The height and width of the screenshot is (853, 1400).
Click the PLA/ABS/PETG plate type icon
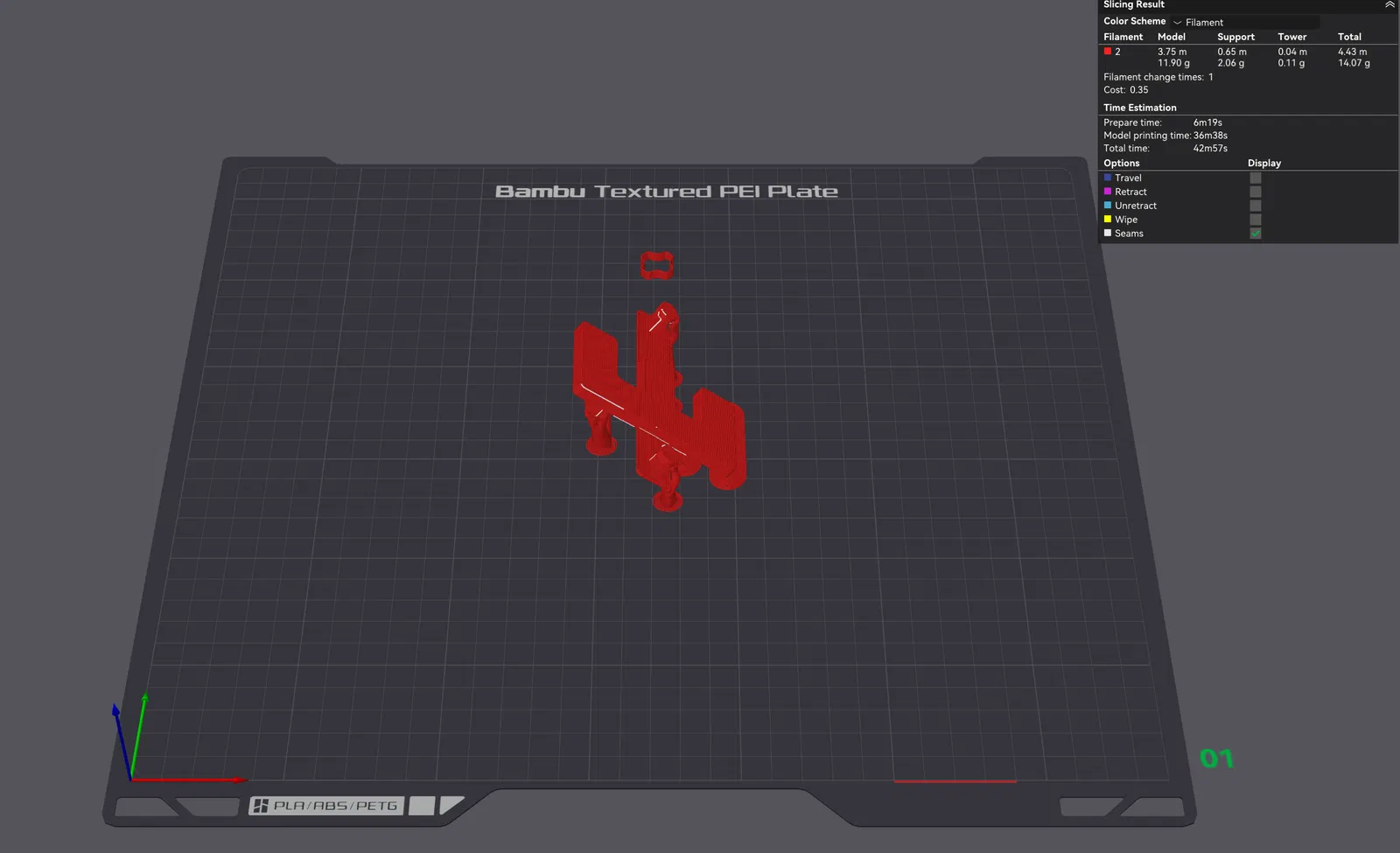coord(326,806)
